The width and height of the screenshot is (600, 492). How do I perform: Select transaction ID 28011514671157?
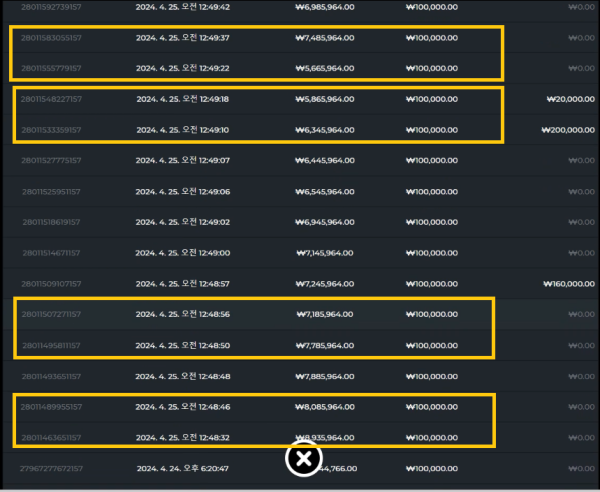[x=51, y=253]
